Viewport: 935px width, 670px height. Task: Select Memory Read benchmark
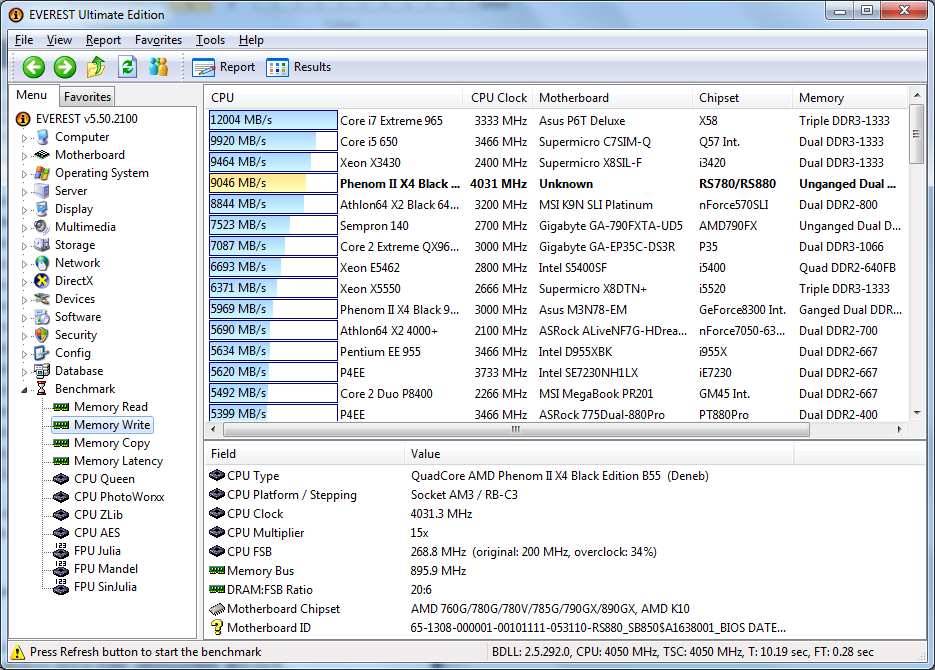pyautogui.click(x=110, y=407)
